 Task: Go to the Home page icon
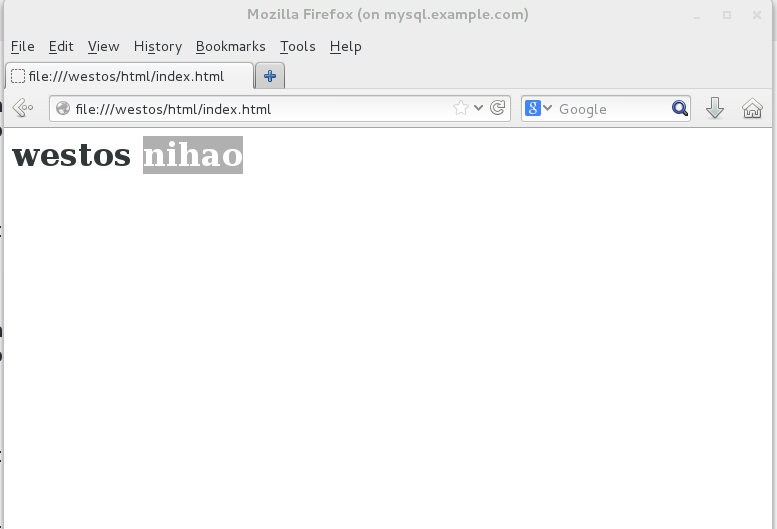pyautogui.click(x=752, y=108)
